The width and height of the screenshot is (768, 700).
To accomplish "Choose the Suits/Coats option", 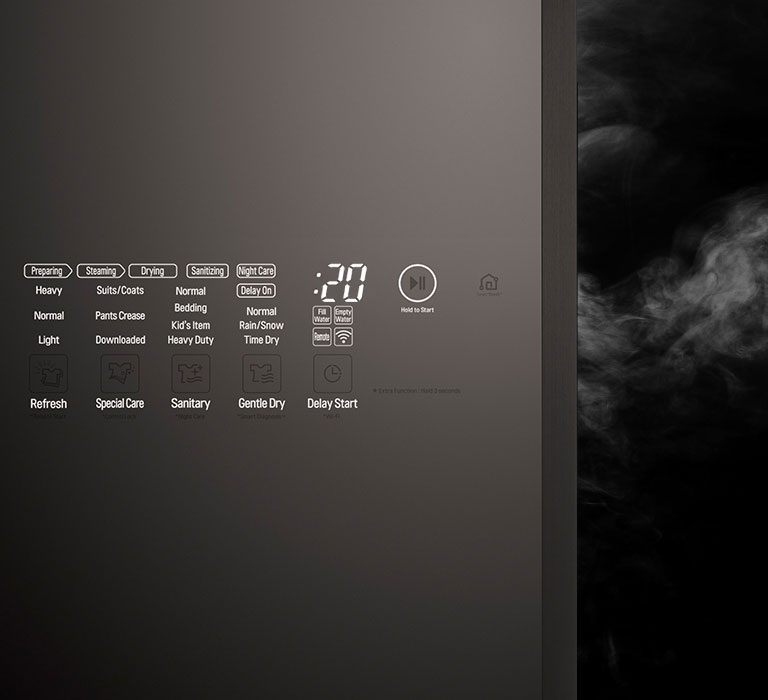I will pyautogui.click(x=120, y=291).
